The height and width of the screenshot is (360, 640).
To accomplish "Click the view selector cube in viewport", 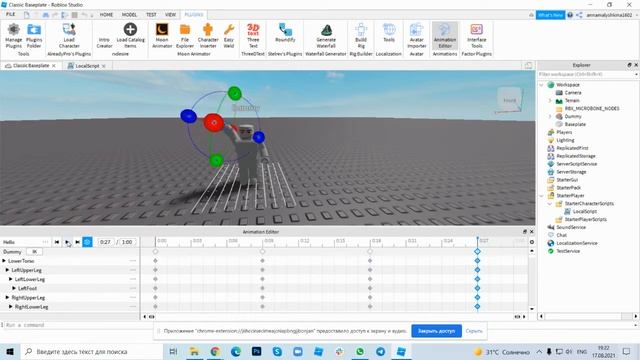I will (x=509, y=100).
